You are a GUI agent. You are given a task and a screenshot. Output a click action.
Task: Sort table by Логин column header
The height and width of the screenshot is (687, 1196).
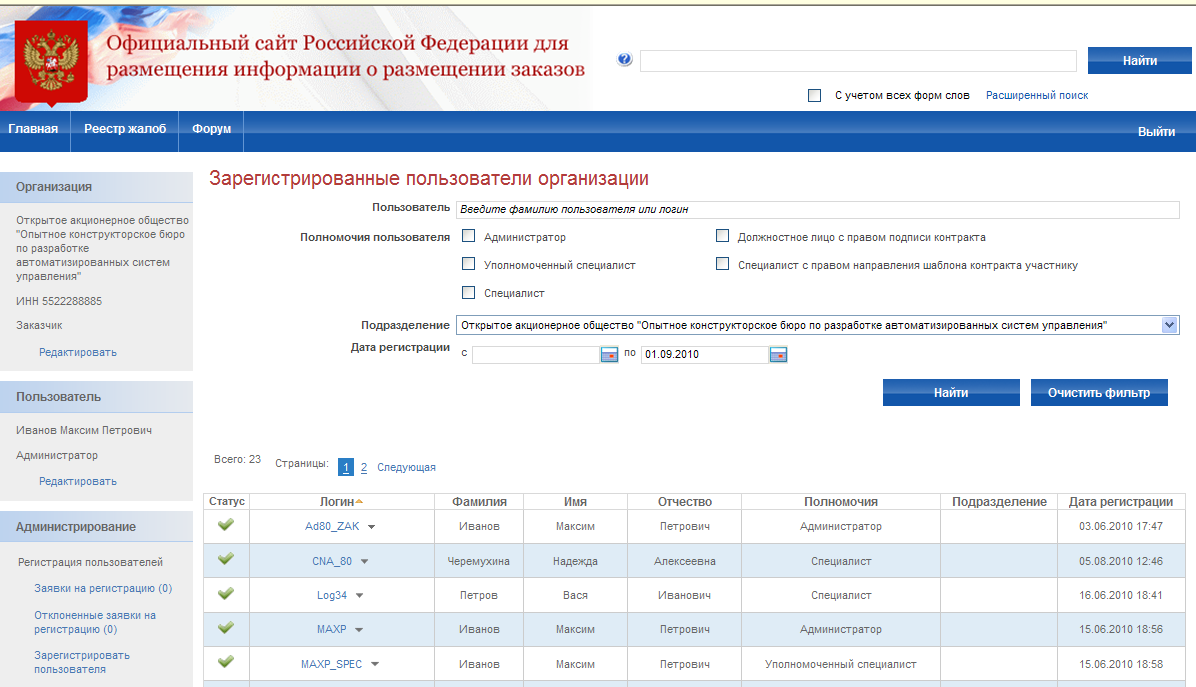336,502
